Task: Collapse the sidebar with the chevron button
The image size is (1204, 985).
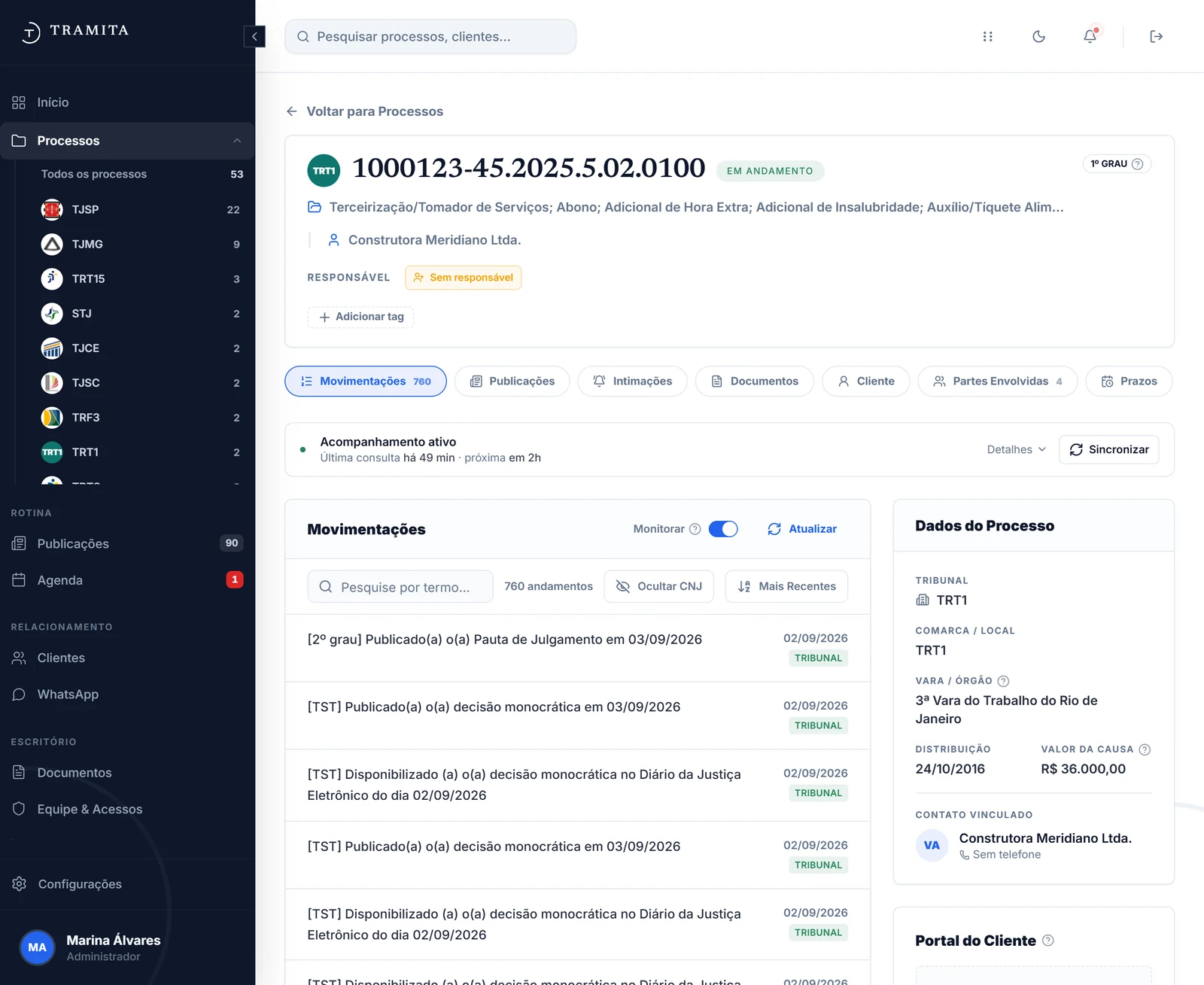Action: (x=254, y=36)
